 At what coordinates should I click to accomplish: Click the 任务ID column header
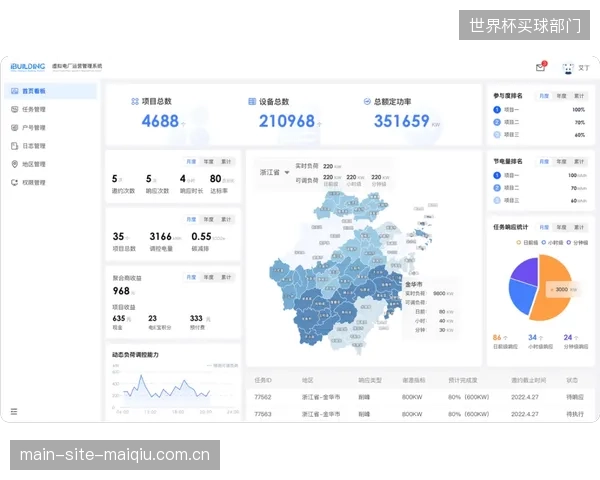coord(263,380)
